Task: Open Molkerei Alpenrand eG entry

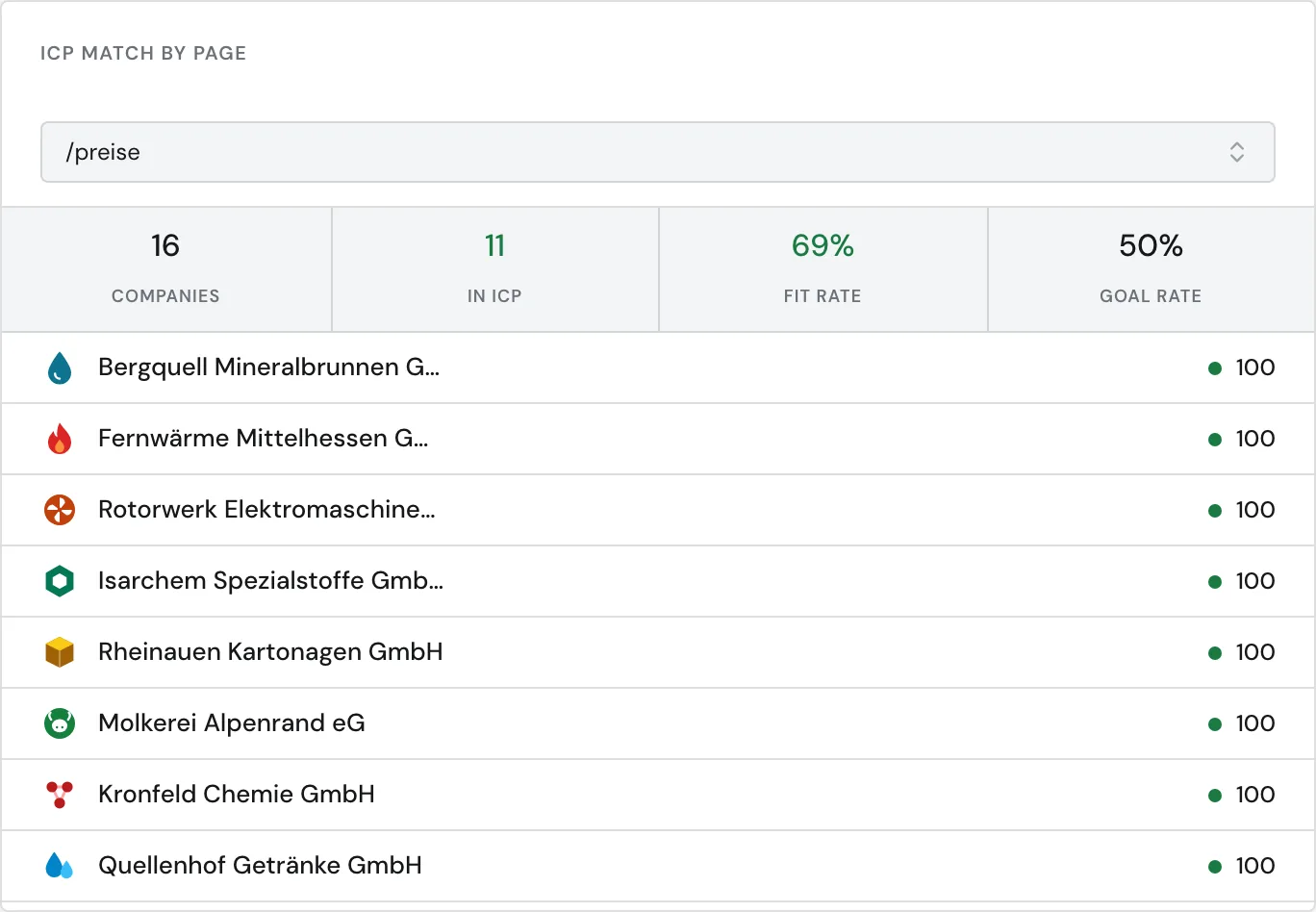Action: pyautogui.click(x=658, y=723)
